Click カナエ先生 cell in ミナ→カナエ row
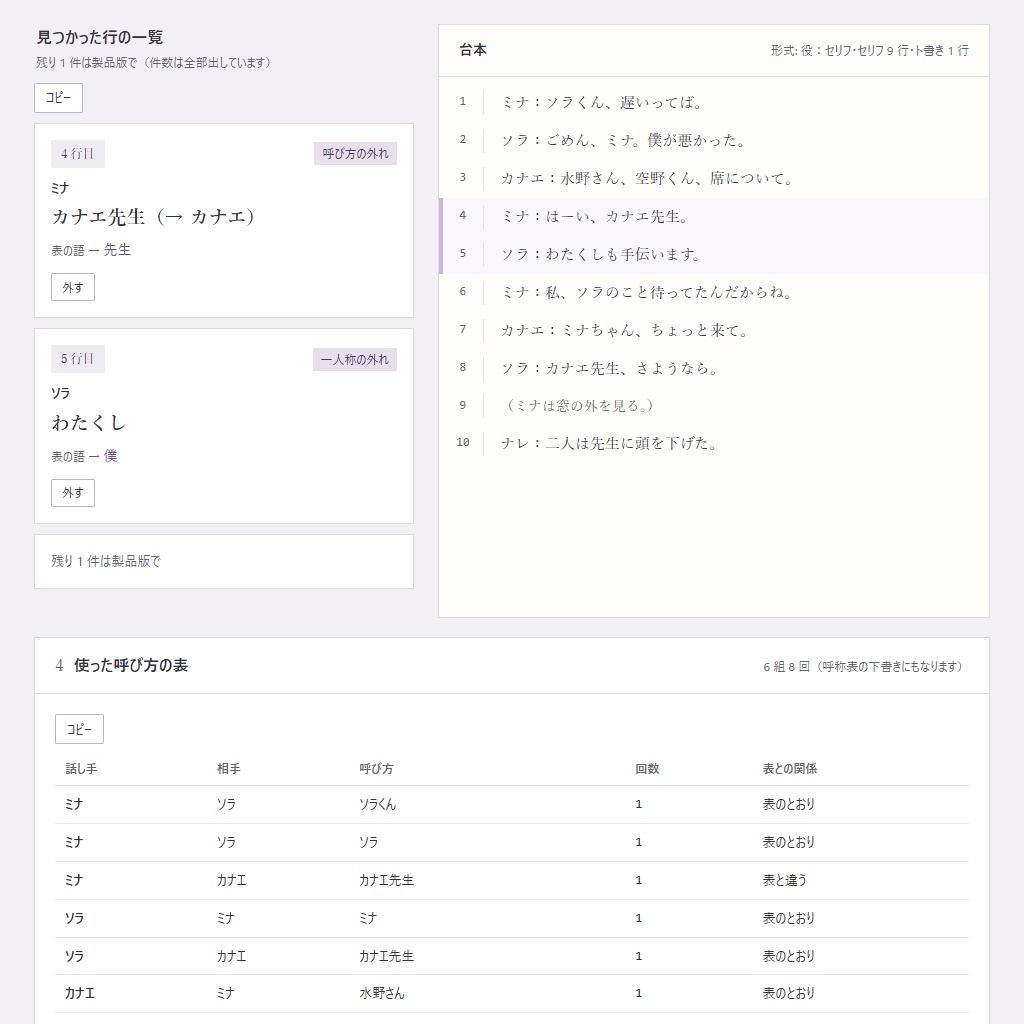Screen dimensions: 1024x1024 click(x=387, y=880)
